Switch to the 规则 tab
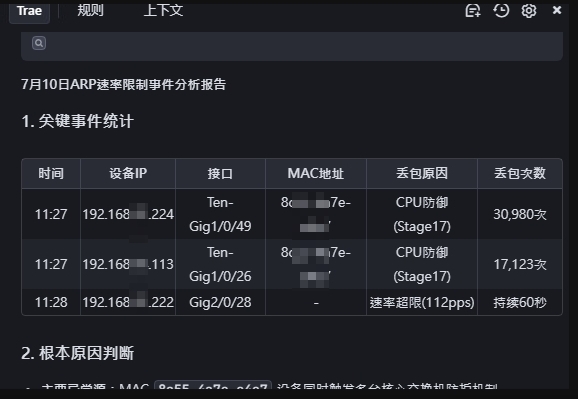This screenshot has height=399, width=578. [90, 10]
